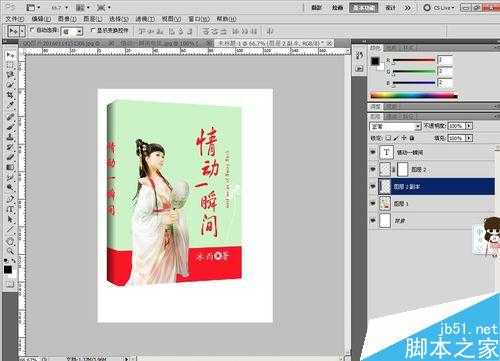Select the Blur tool
This screenshot has height=361, width=500.
[10, 177]
